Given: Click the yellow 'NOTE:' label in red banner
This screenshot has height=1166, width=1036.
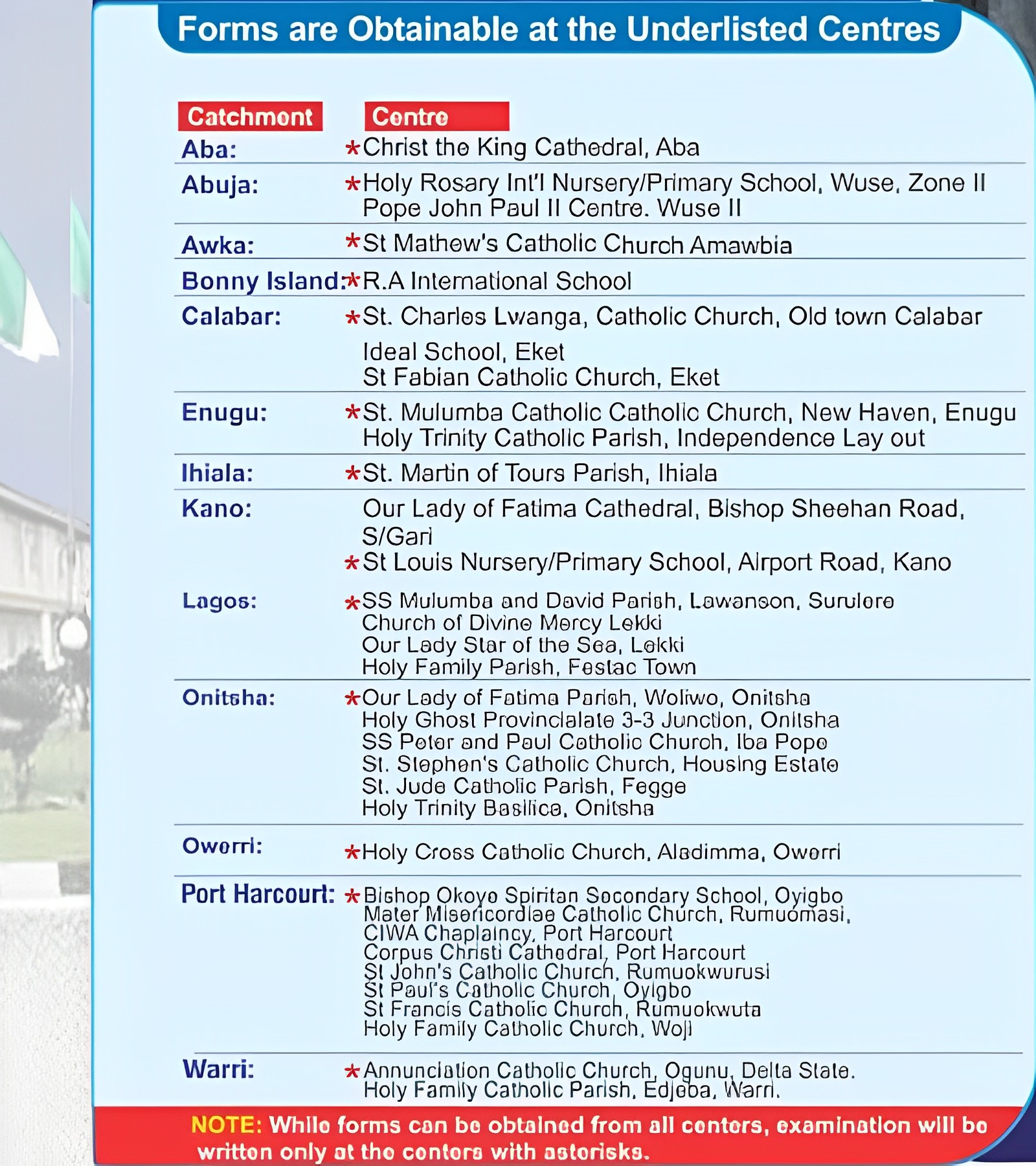Looking at the screenshot, I should pos(227,1125).
